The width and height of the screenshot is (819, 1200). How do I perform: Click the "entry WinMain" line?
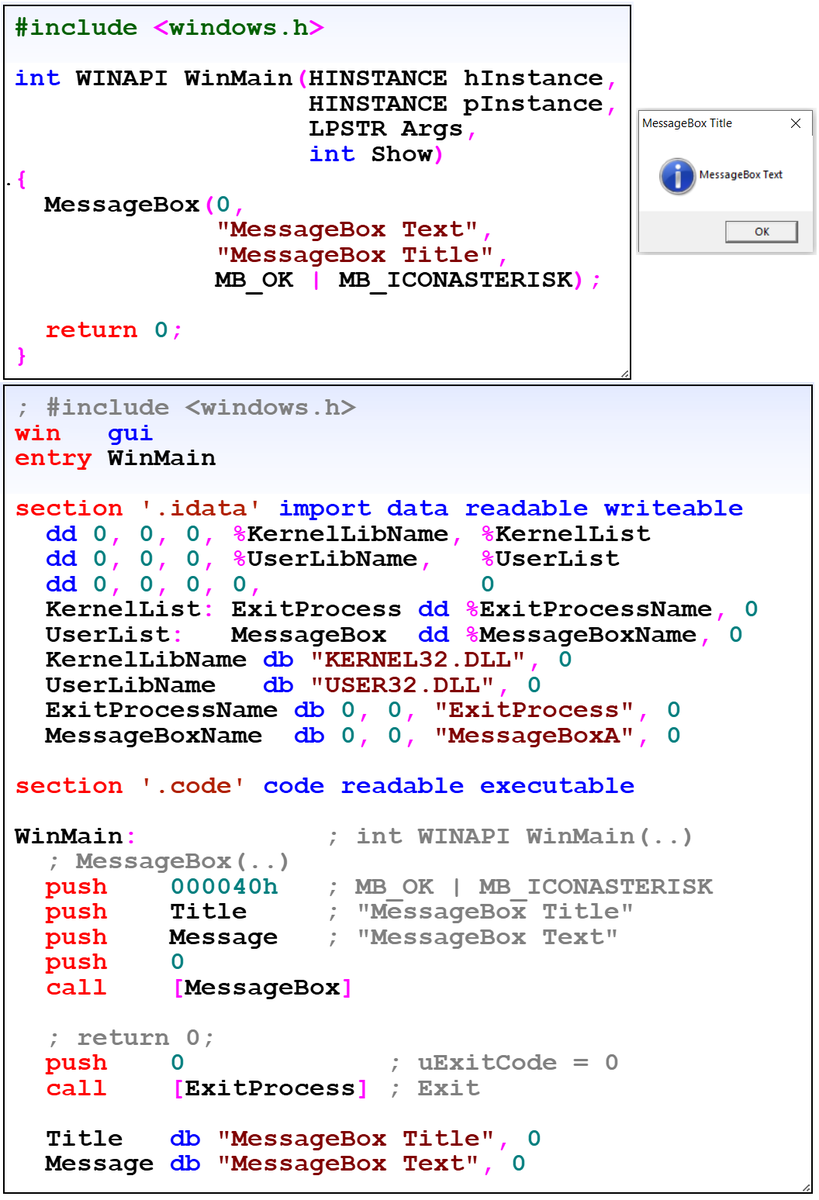pyautogui.click(x=115, y=459)
